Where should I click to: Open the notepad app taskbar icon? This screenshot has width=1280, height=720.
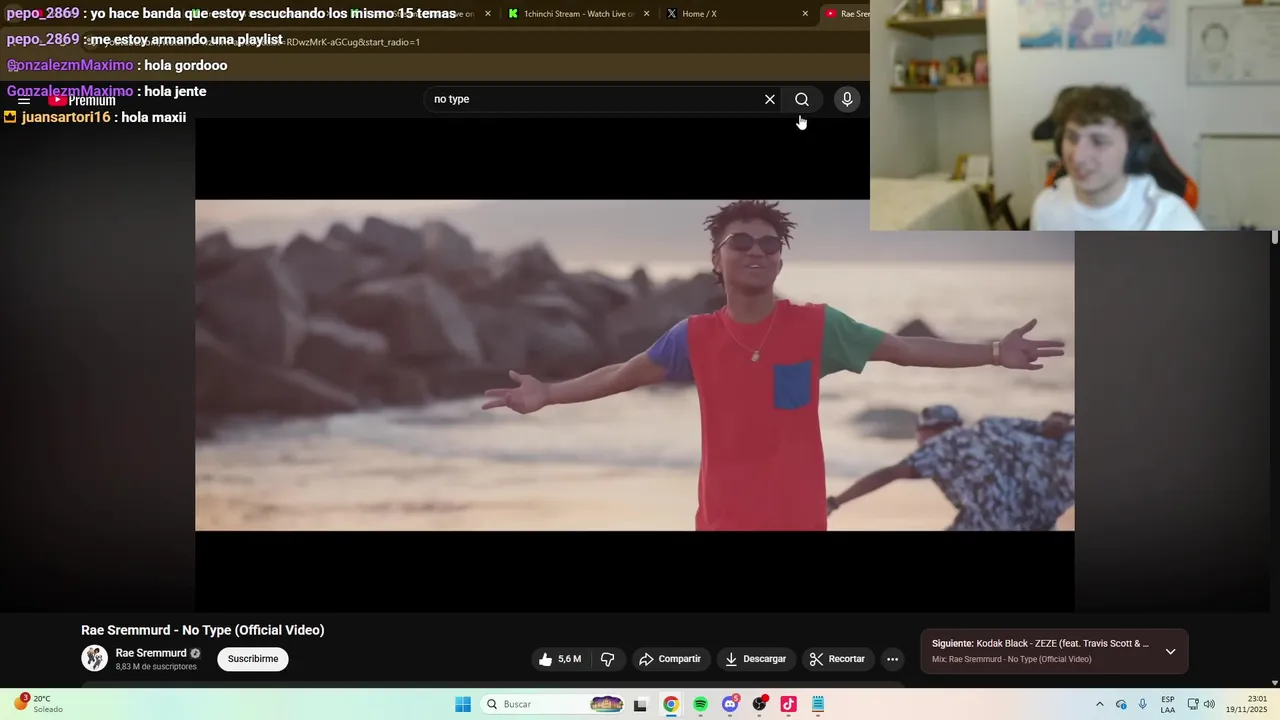point(818,704)
